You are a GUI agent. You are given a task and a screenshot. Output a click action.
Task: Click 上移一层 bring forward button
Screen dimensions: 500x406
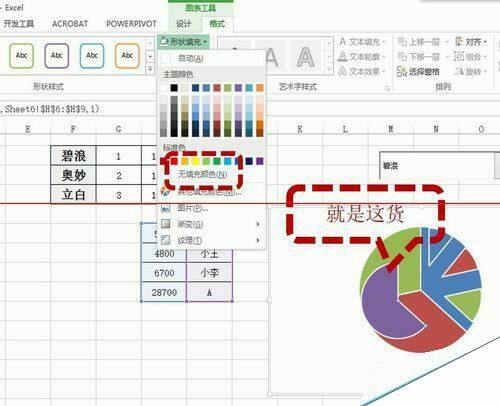[x=419, y=42]
